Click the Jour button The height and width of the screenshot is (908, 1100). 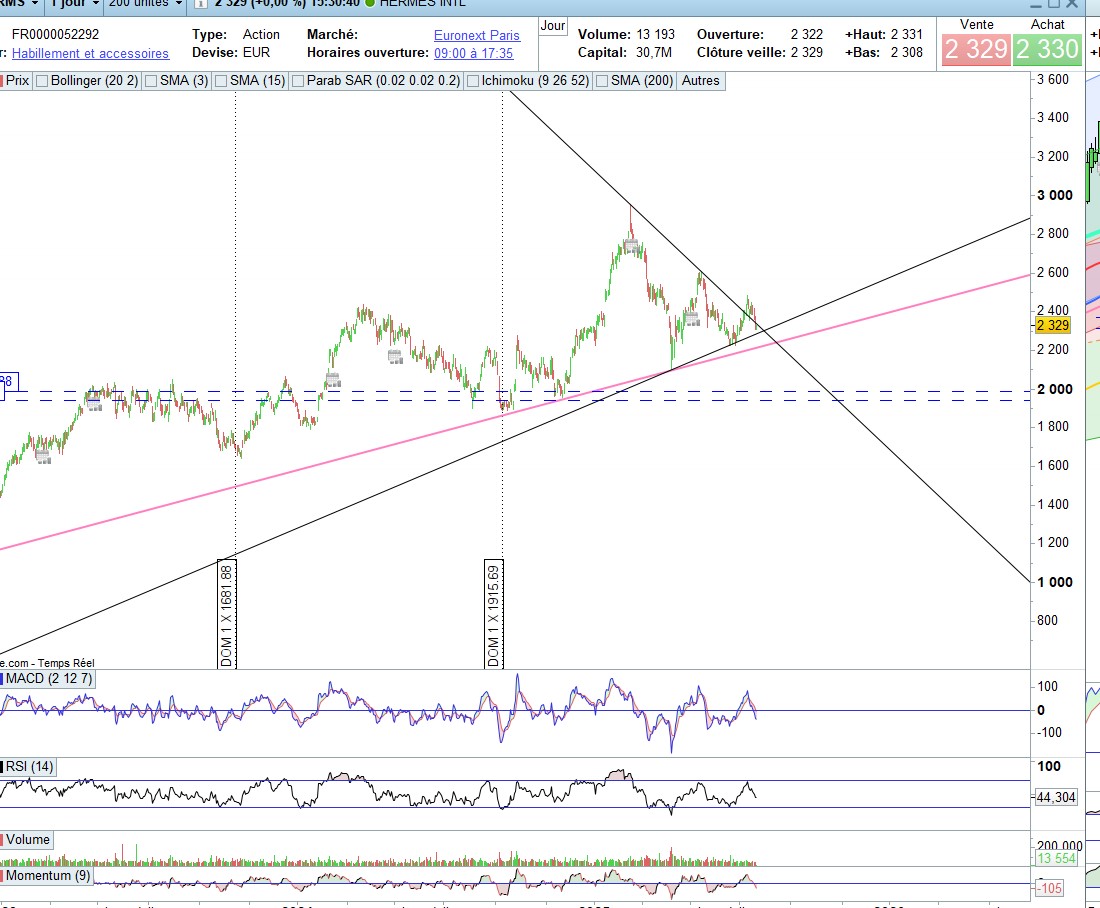pos(553,26)
